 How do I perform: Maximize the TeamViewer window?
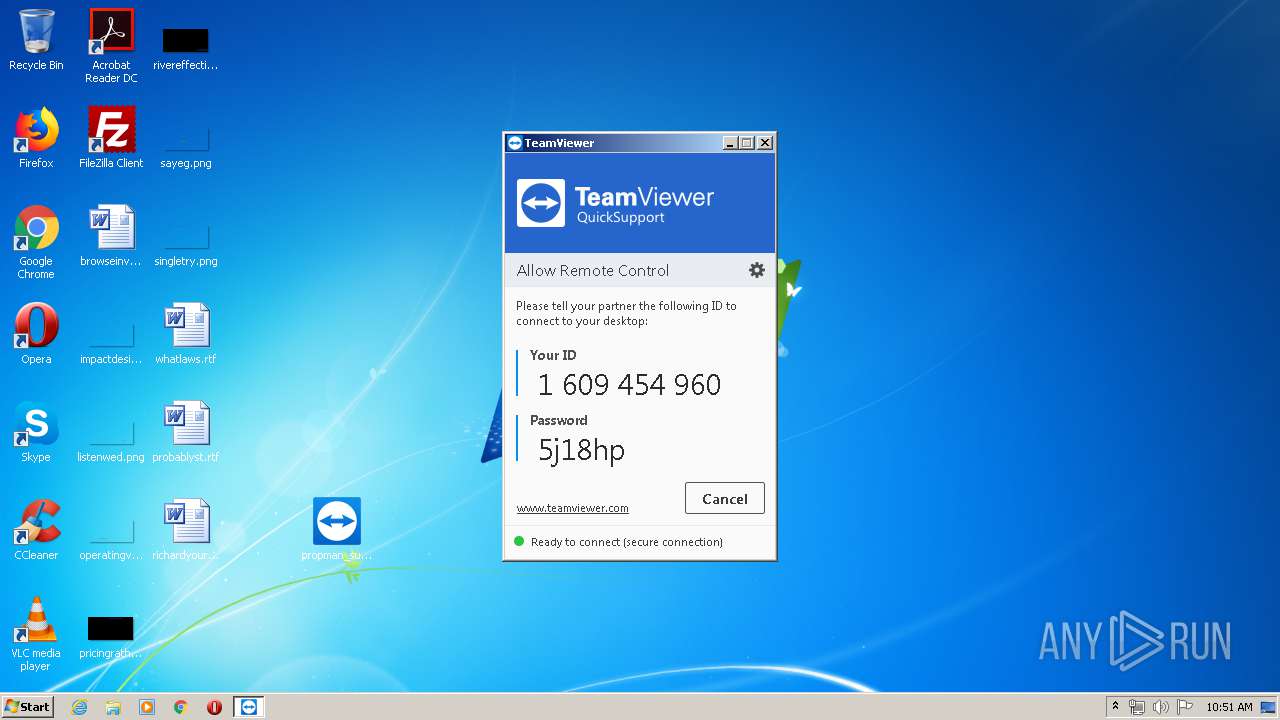click(x=747, y=143)
